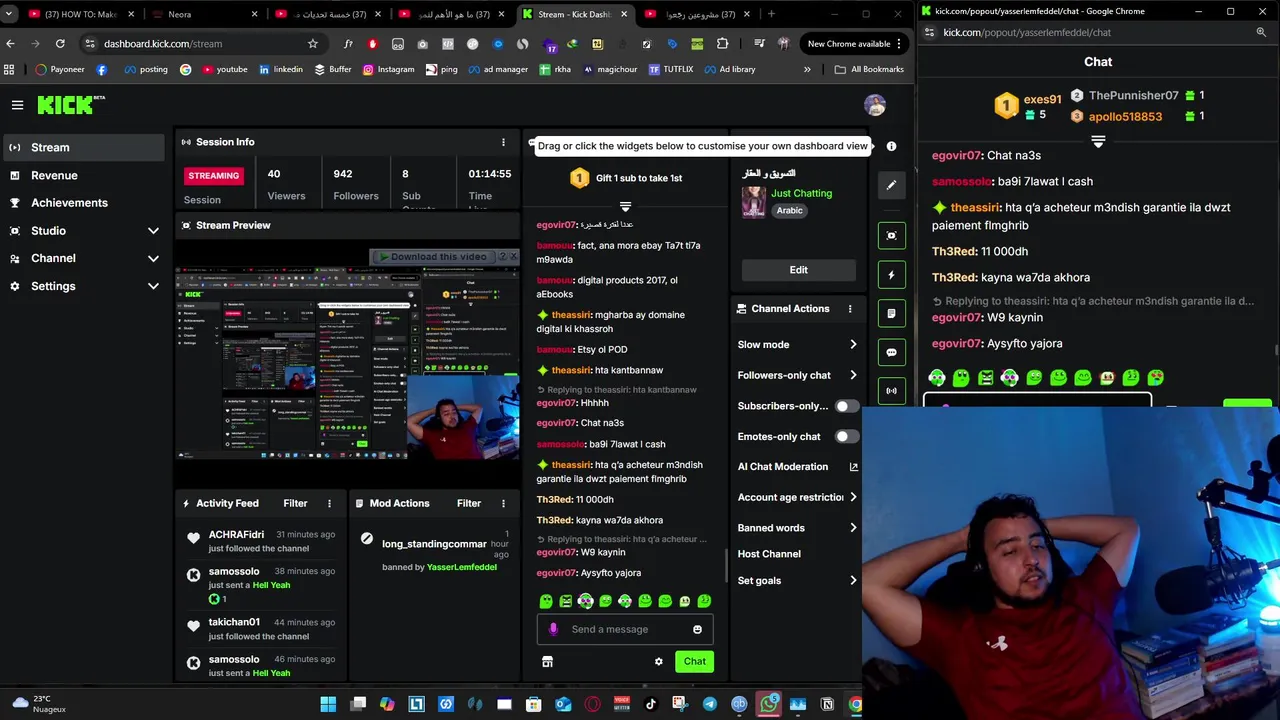Open TikTok from the taskbar

pyautogui.click(x=650, y=704)
